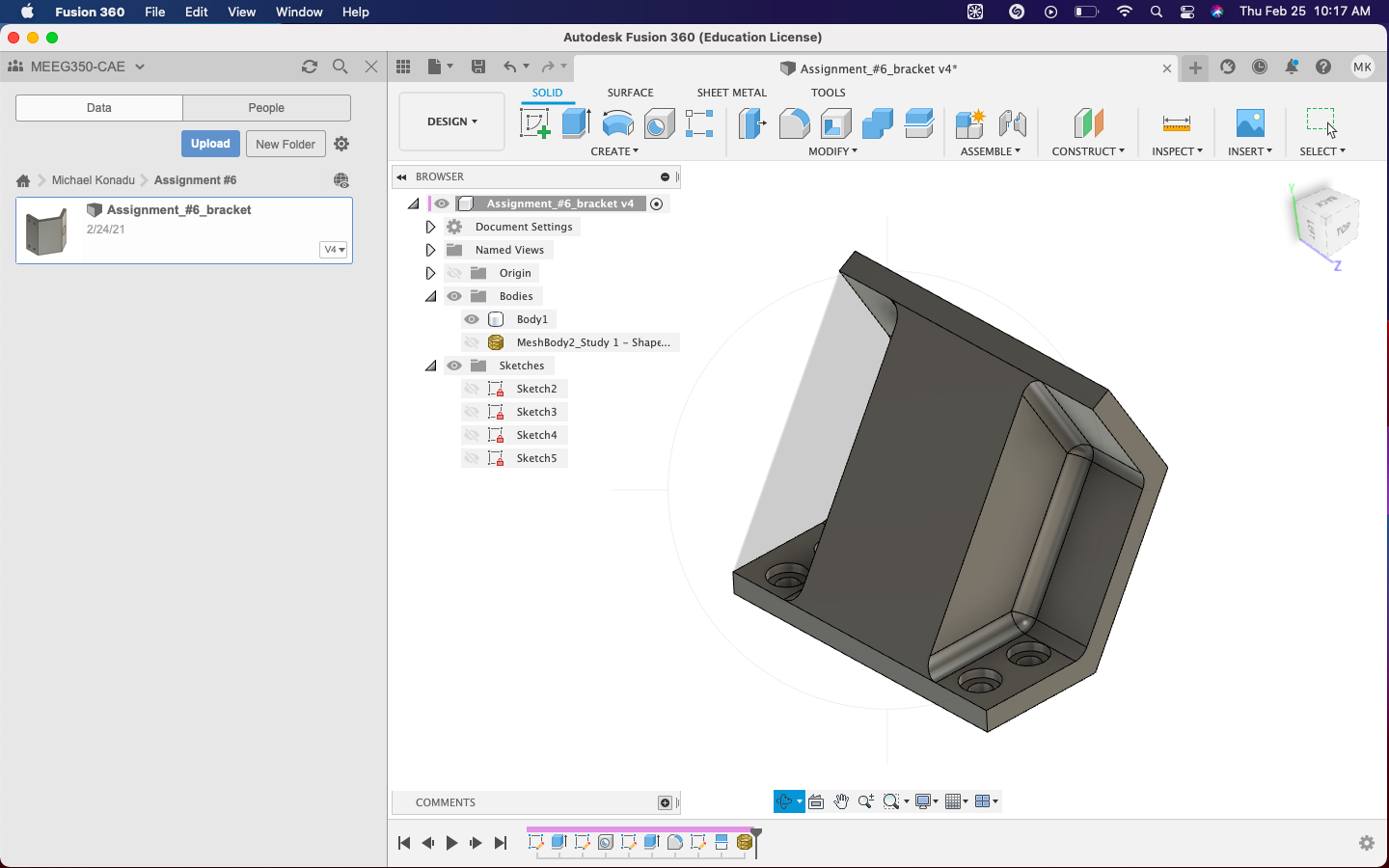Image resolution: width=1389 pixels, height=868 pixels.
Task: Create a New Folder in the data panel
Action: pos(286,143)
